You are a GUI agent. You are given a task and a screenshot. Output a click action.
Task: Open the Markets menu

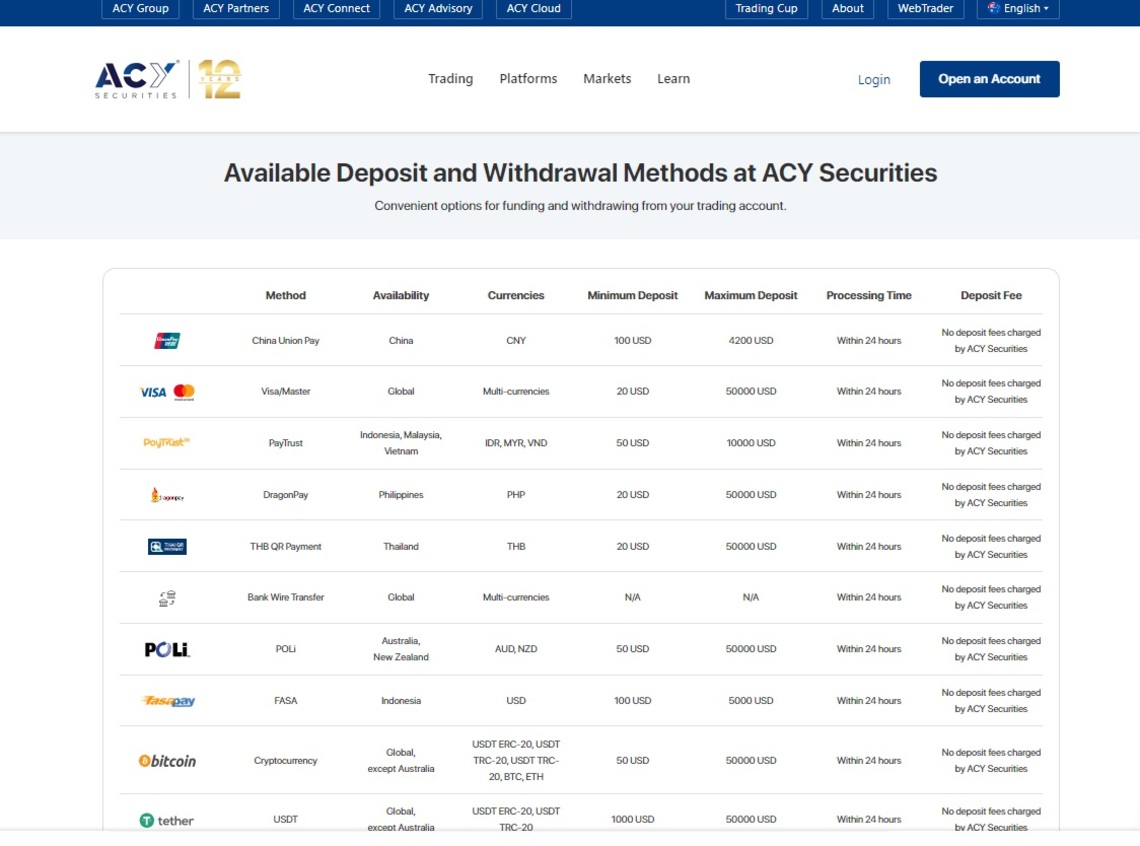click(607, 78)
